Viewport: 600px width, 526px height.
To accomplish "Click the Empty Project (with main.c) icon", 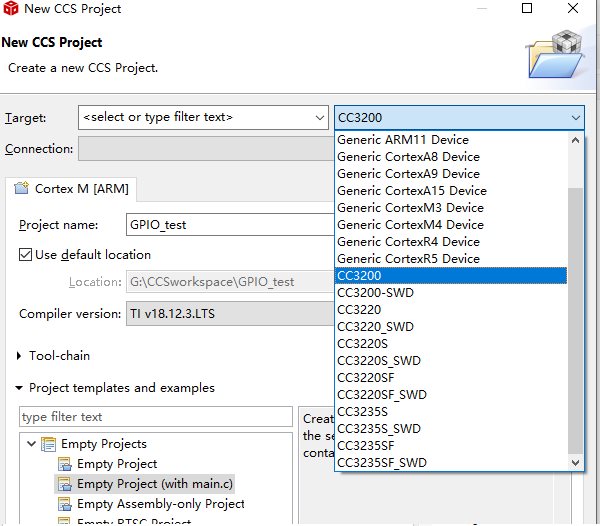I will coord(65,484).
